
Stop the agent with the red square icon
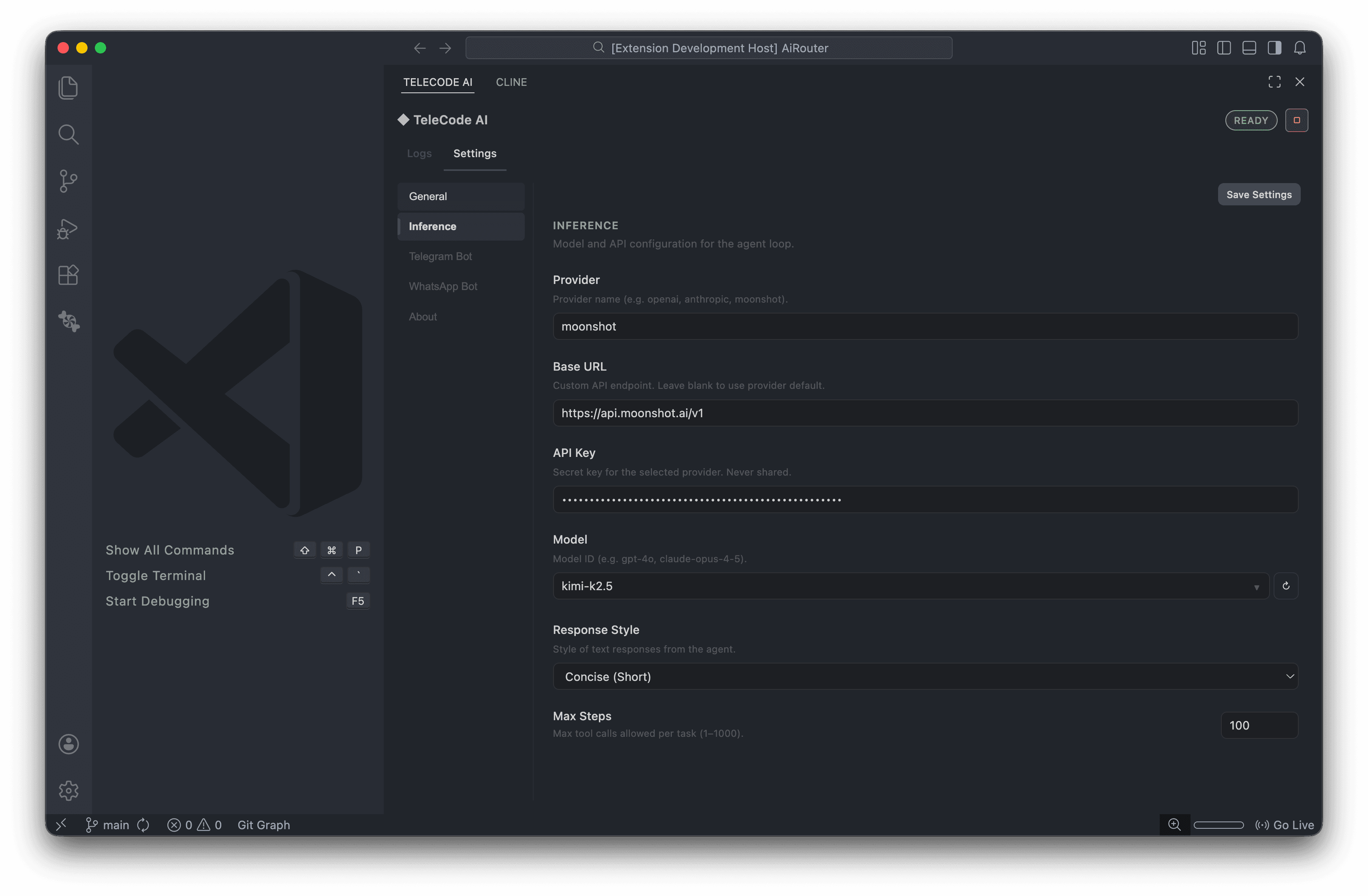(1297, 120)
